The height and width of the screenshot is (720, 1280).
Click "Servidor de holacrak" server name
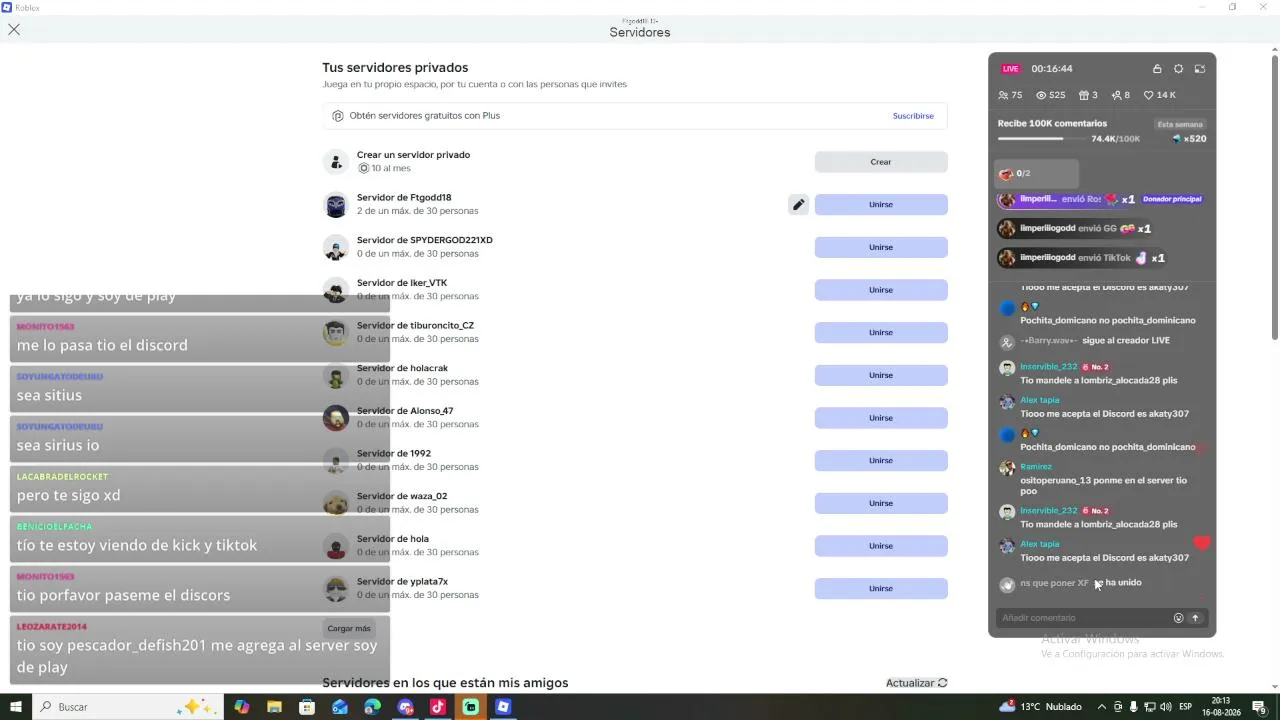pos(402,368)
